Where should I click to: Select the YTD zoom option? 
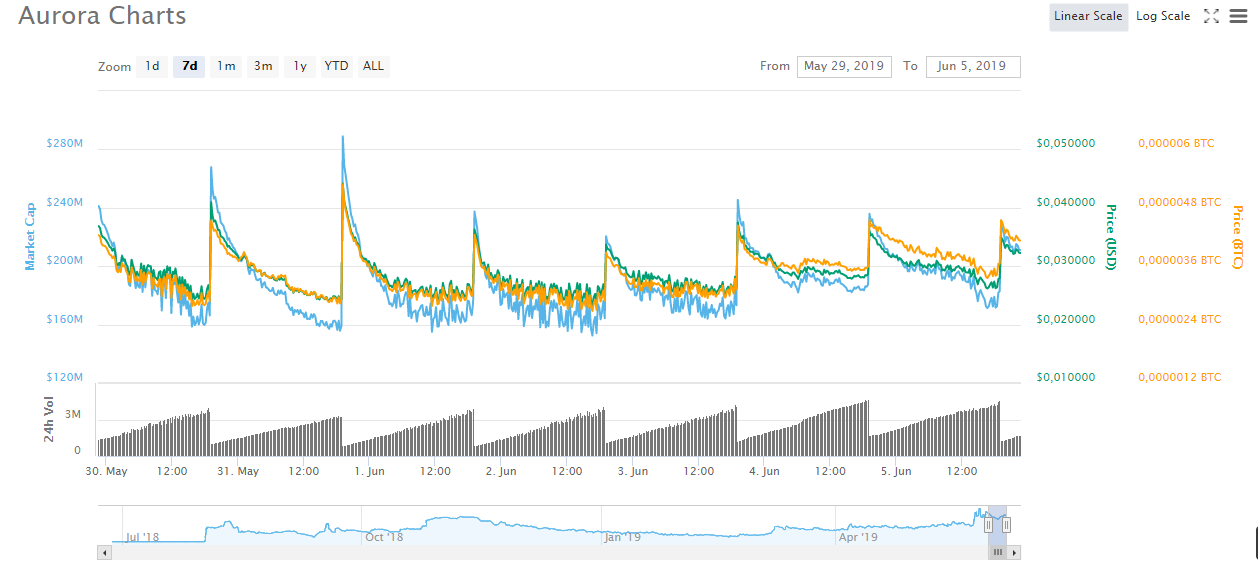(337, 67)
